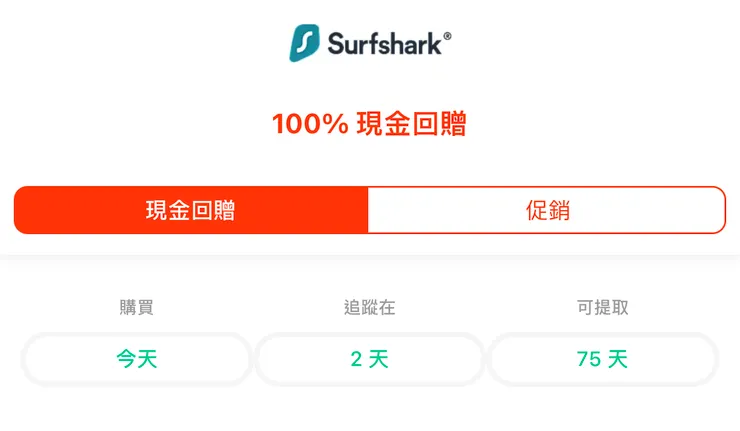Select the 75 天 claimable pill

point(602,359)
